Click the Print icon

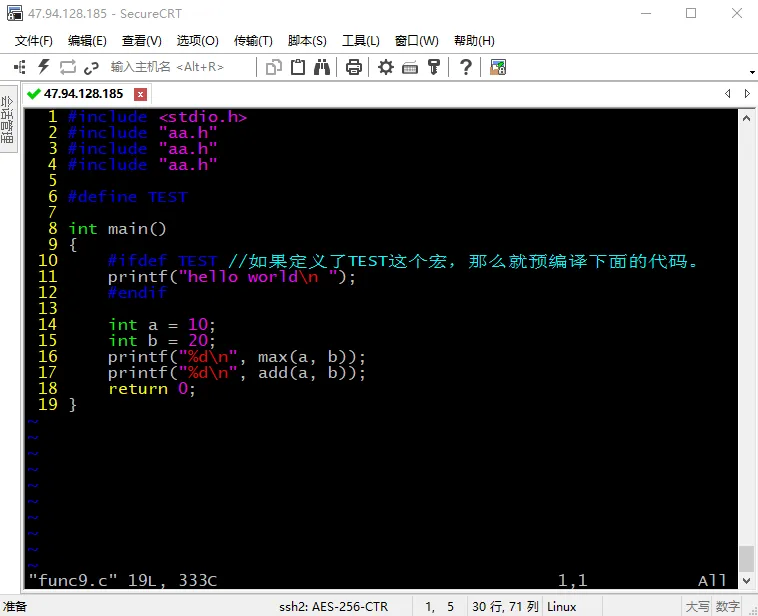point(353,67)
